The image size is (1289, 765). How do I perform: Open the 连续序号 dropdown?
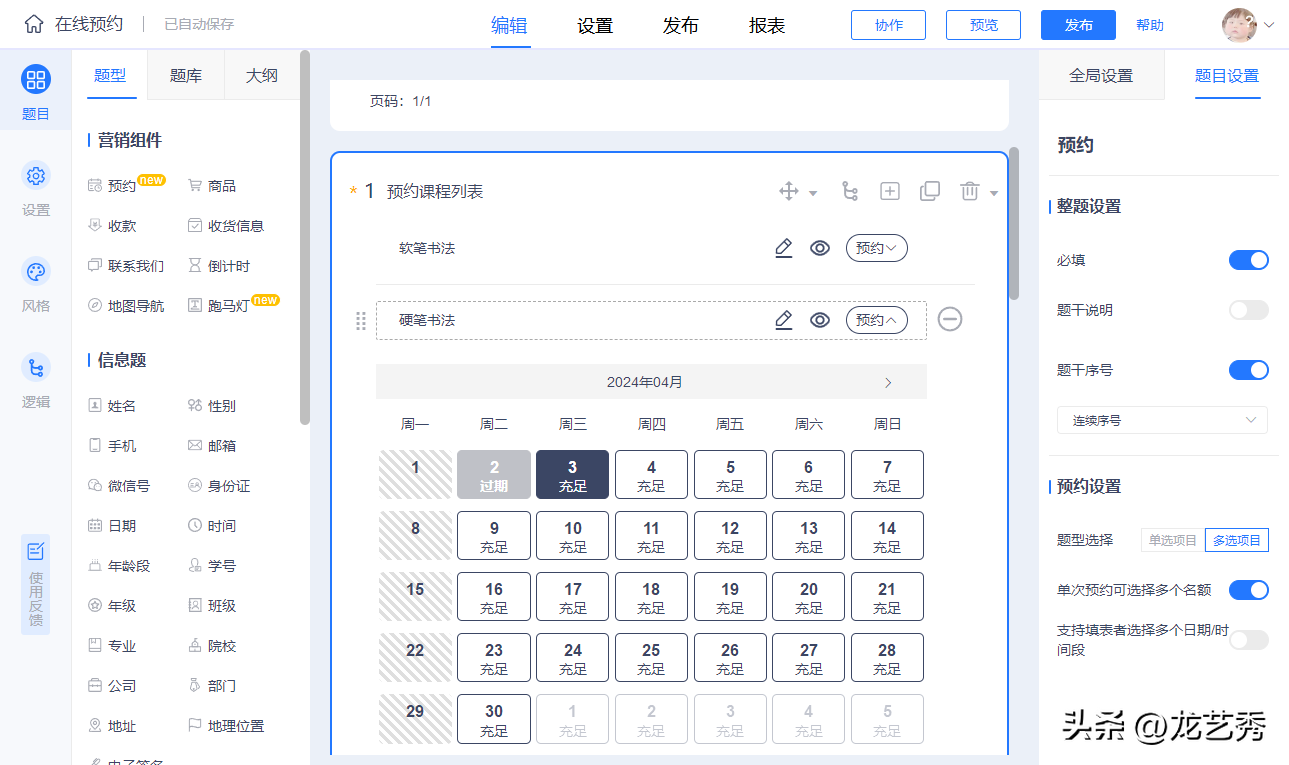1162,421
